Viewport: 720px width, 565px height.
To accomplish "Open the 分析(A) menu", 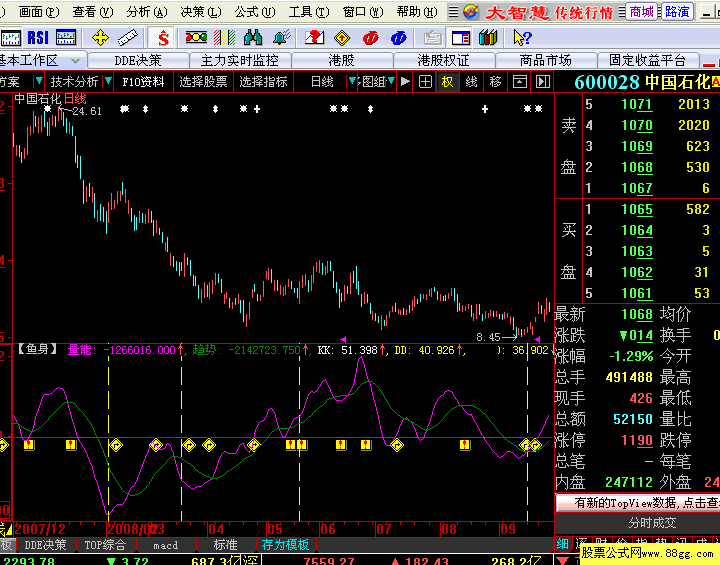I will pos(147,11).
